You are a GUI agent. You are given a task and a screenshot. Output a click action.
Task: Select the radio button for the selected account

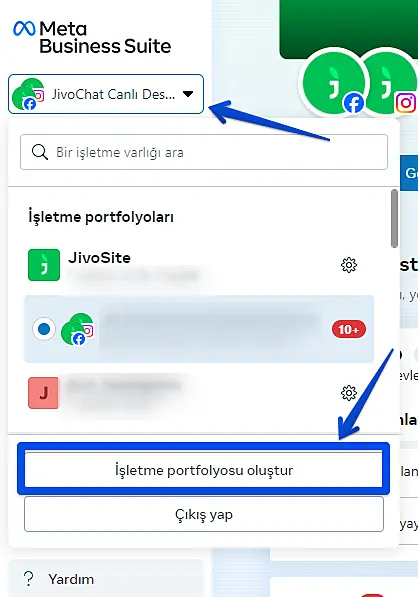tap(44, 329)
